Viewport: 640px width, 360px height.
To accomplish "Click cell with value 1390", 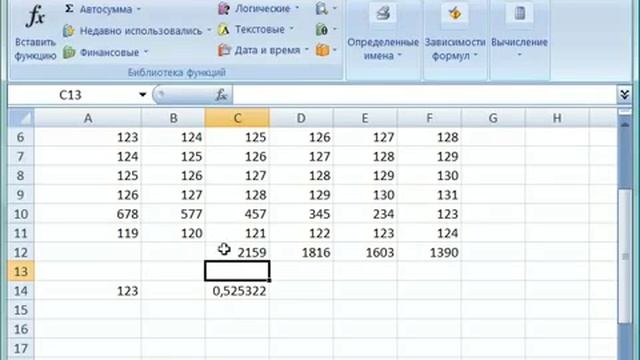I will click(x=429, y=252).
